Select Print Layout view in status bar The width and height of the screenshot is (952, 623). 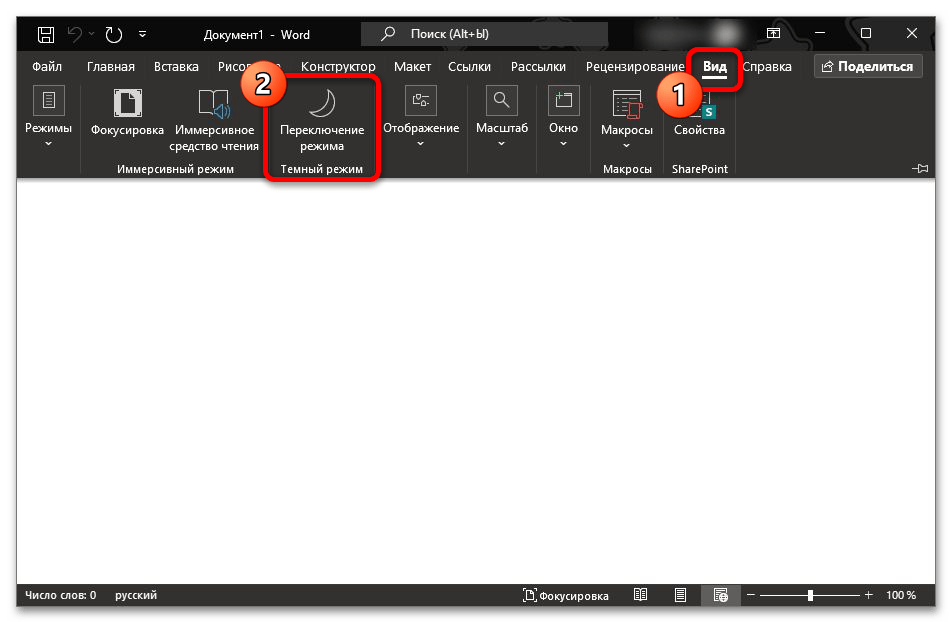(680, 595)
